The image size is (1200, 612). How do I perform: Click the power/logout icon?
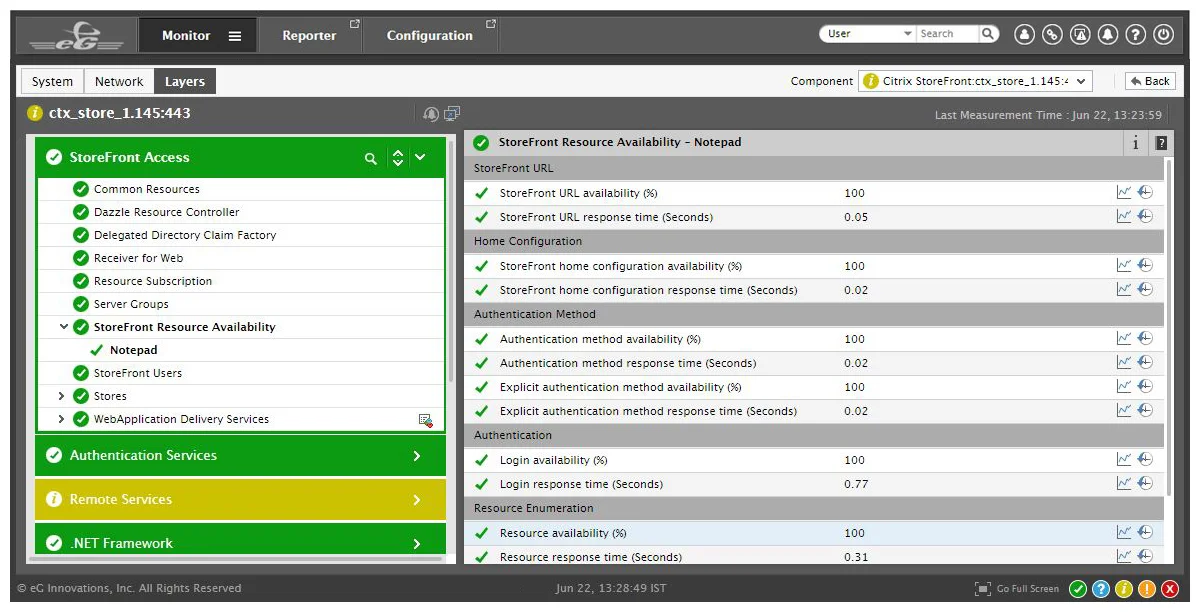(x=1163, y=34)
